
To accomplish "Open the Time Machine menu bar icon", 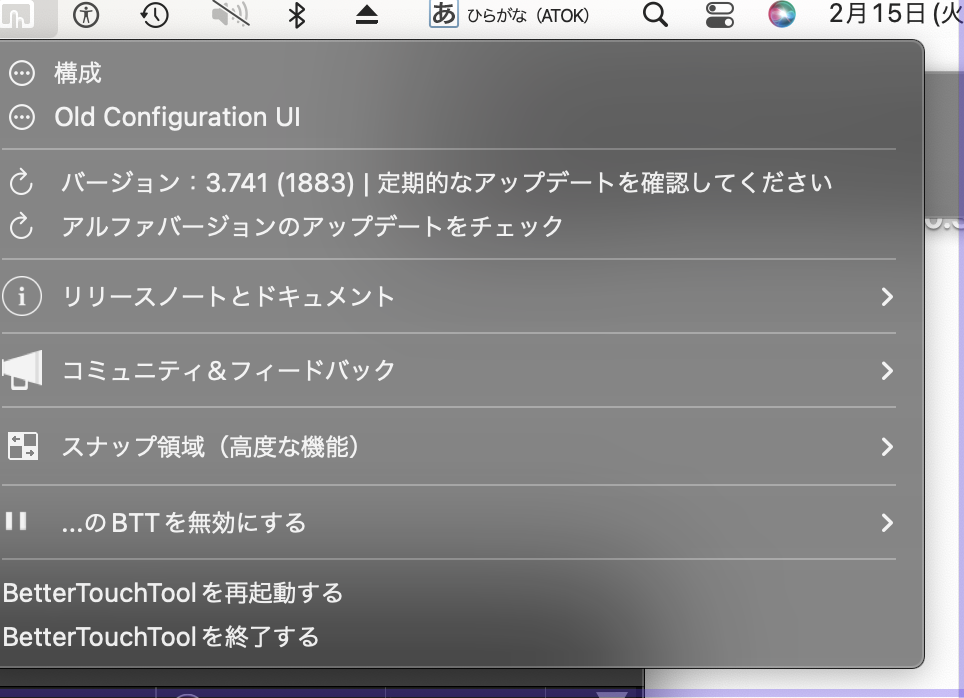I will pos(154,15).
